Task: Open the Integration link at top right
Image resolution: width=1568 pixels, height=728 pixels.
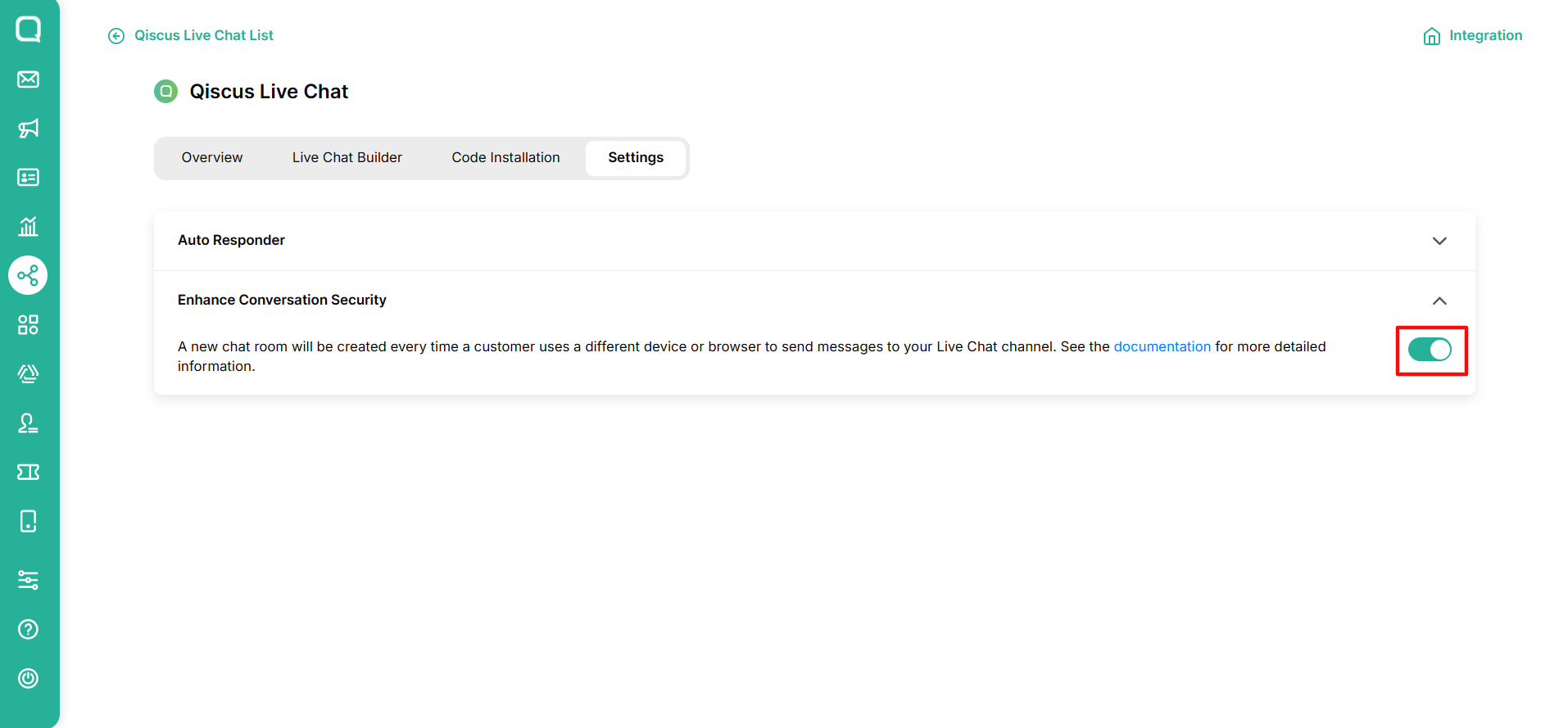Action: (x=1485, y=36)
